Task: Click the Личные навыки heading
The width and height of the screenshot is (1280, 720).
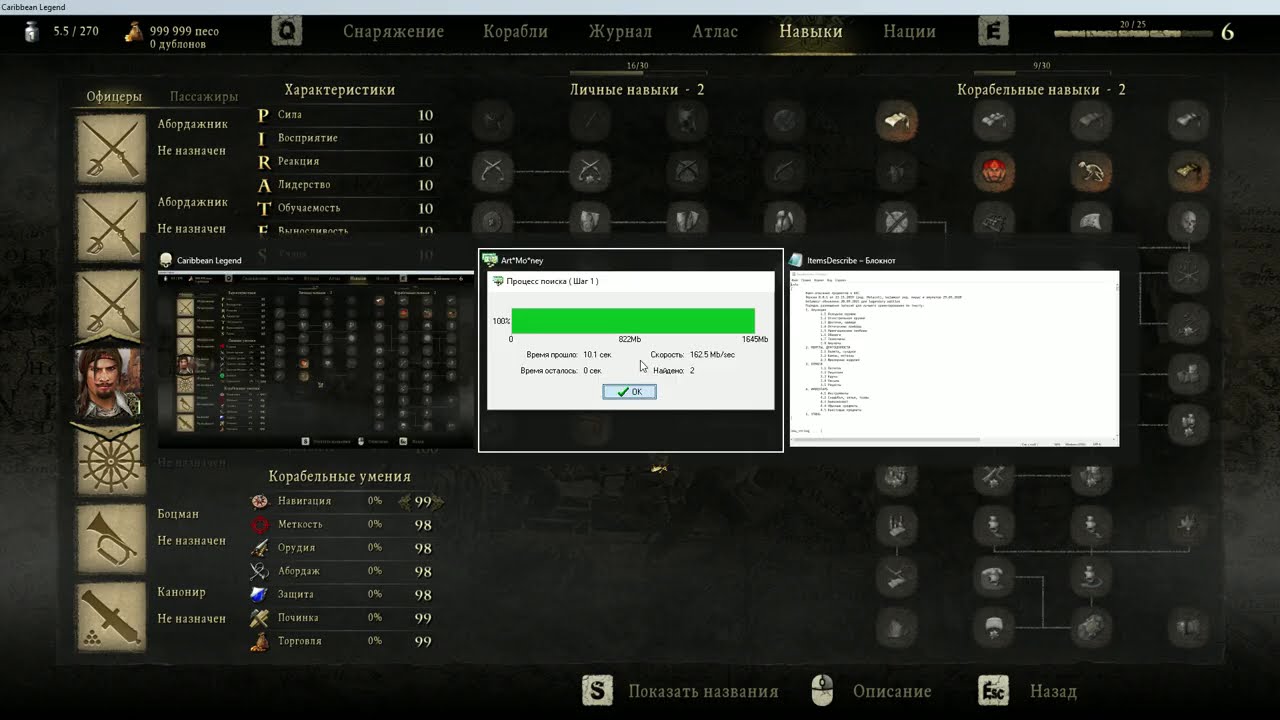Action: coord(637,90)
